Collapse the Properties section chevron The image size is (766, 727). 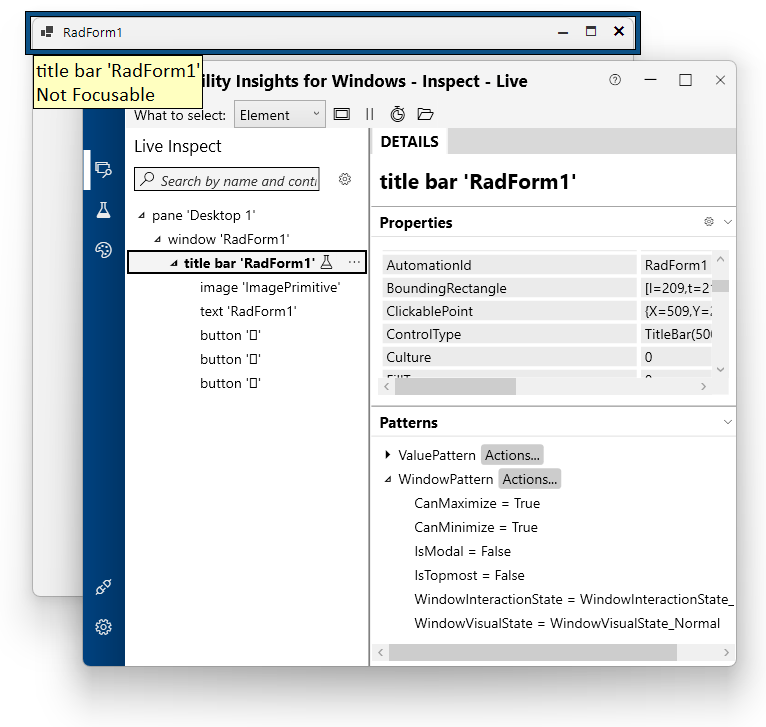coord(728,222)
